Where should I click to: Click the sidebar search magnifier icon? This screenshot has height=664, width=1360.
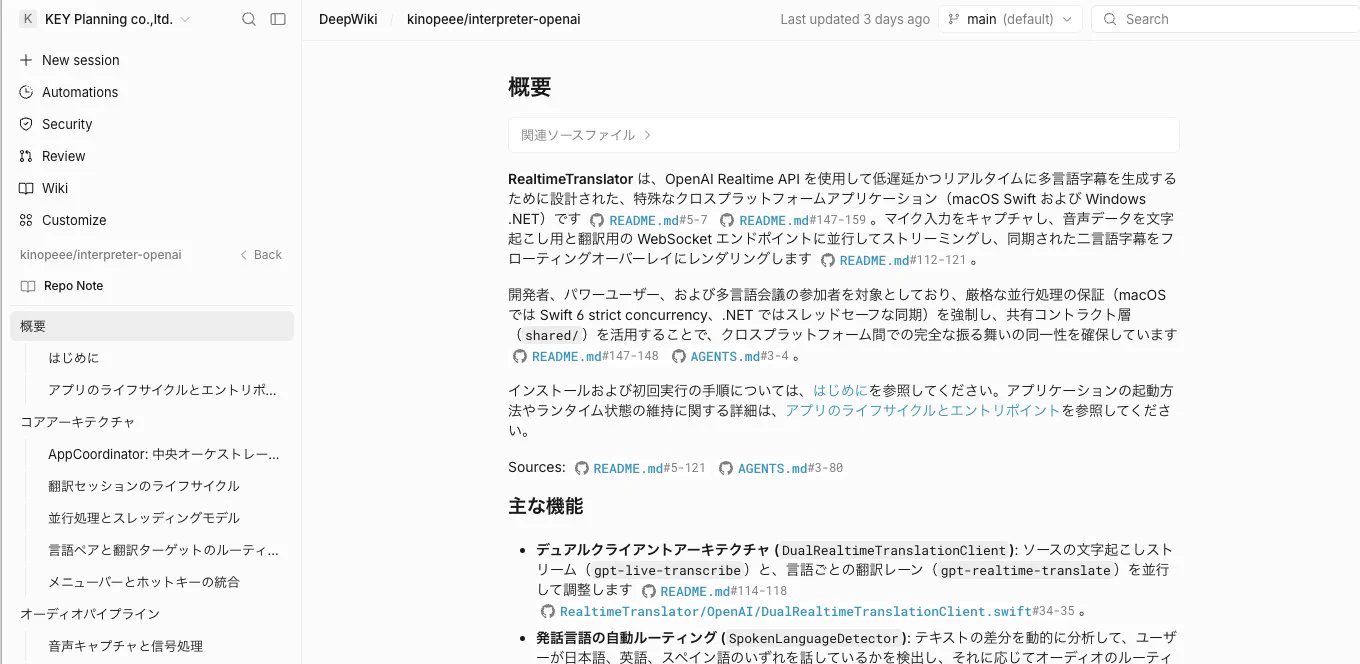(x=249, y=19)
